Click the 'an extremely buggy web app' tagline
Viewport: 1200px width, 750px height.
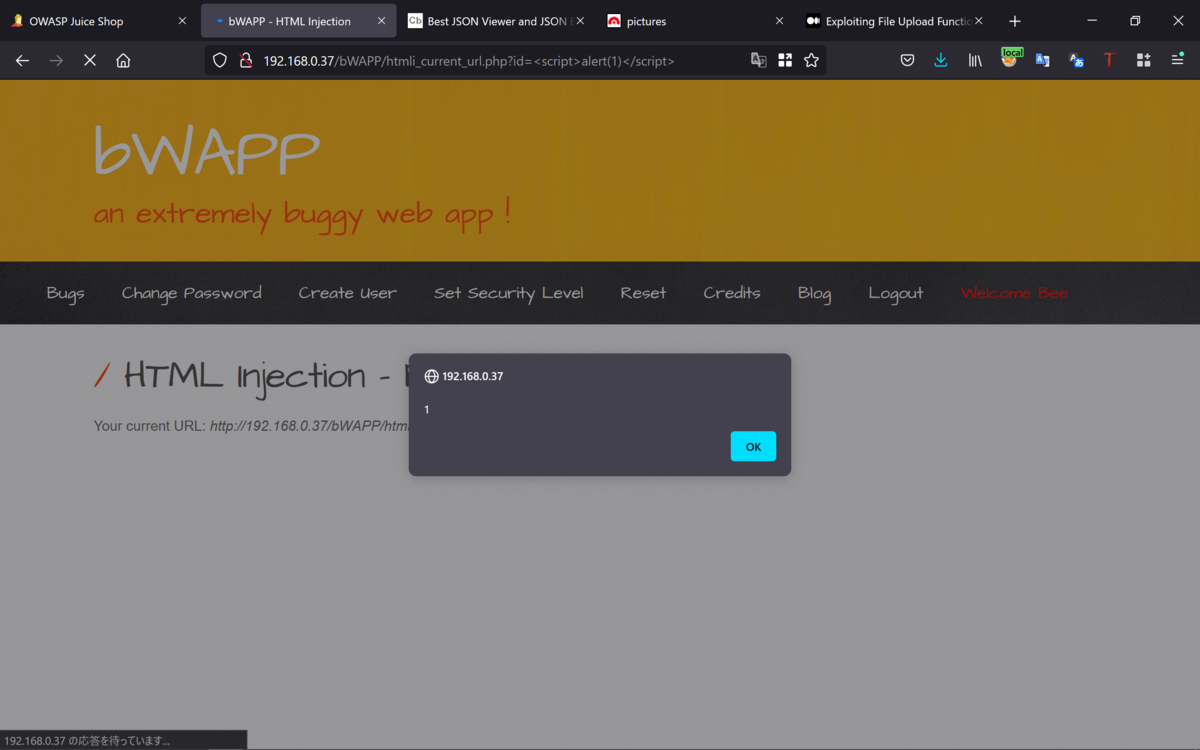[302, 214]
